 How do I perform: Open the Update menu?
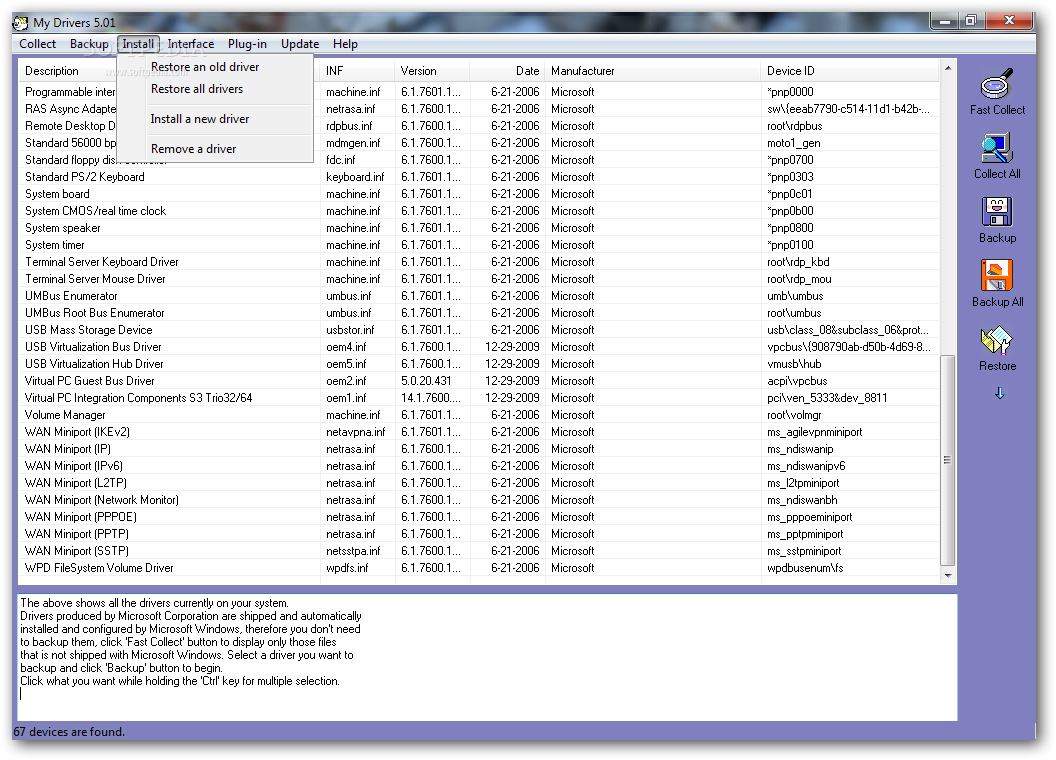300,44
